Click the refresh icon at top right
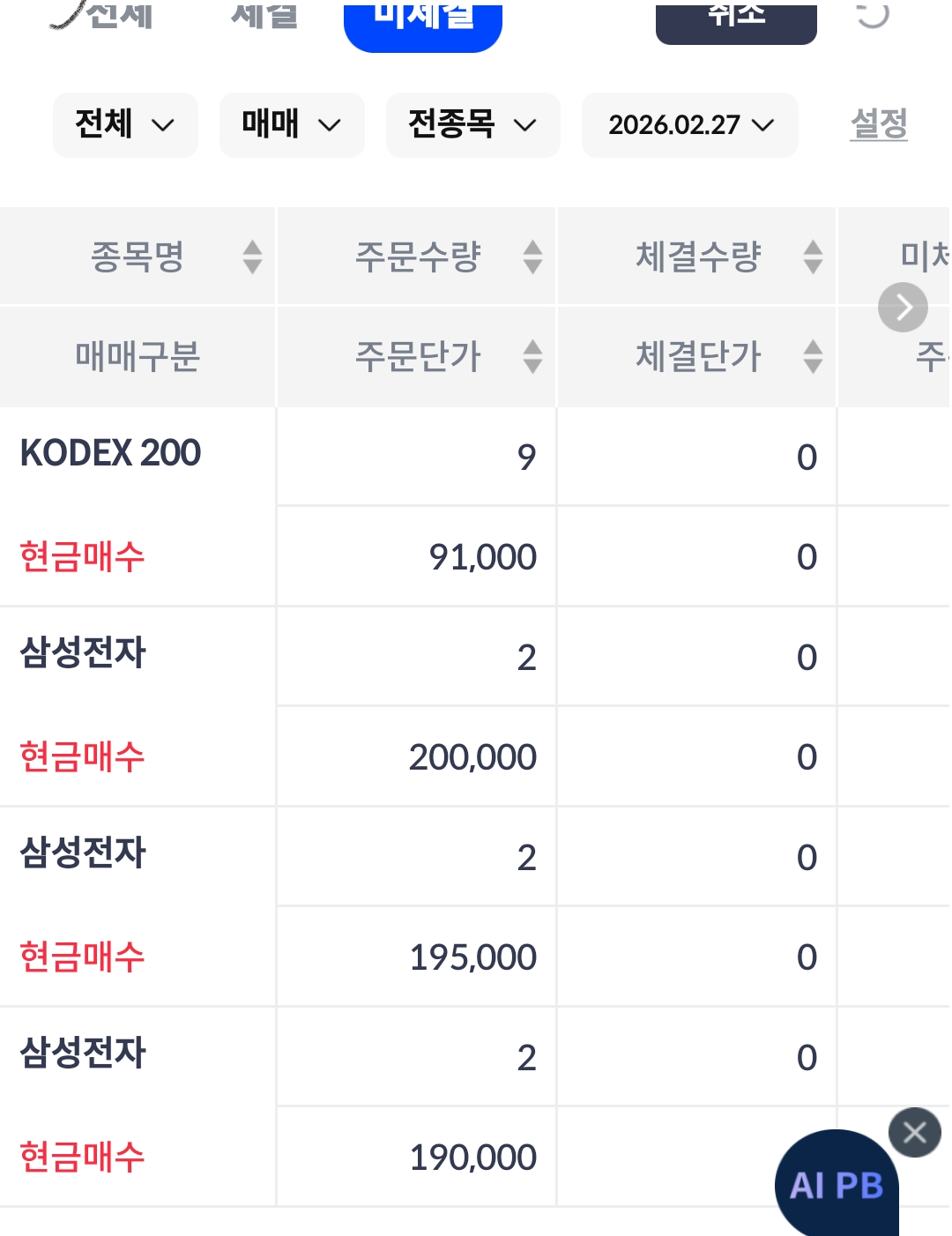Viewport: 952px width, 1236px height. point(872,14)
